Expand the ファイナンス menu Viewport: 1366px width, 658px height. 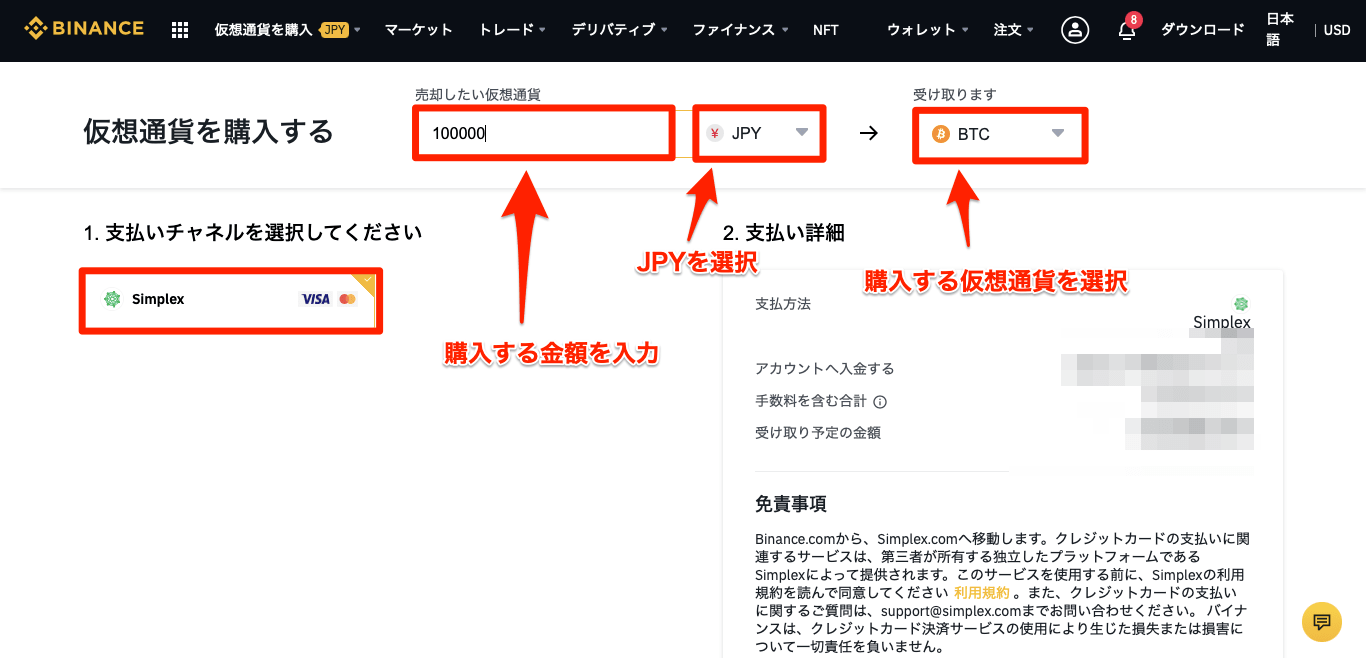click(x=740, y=30)
